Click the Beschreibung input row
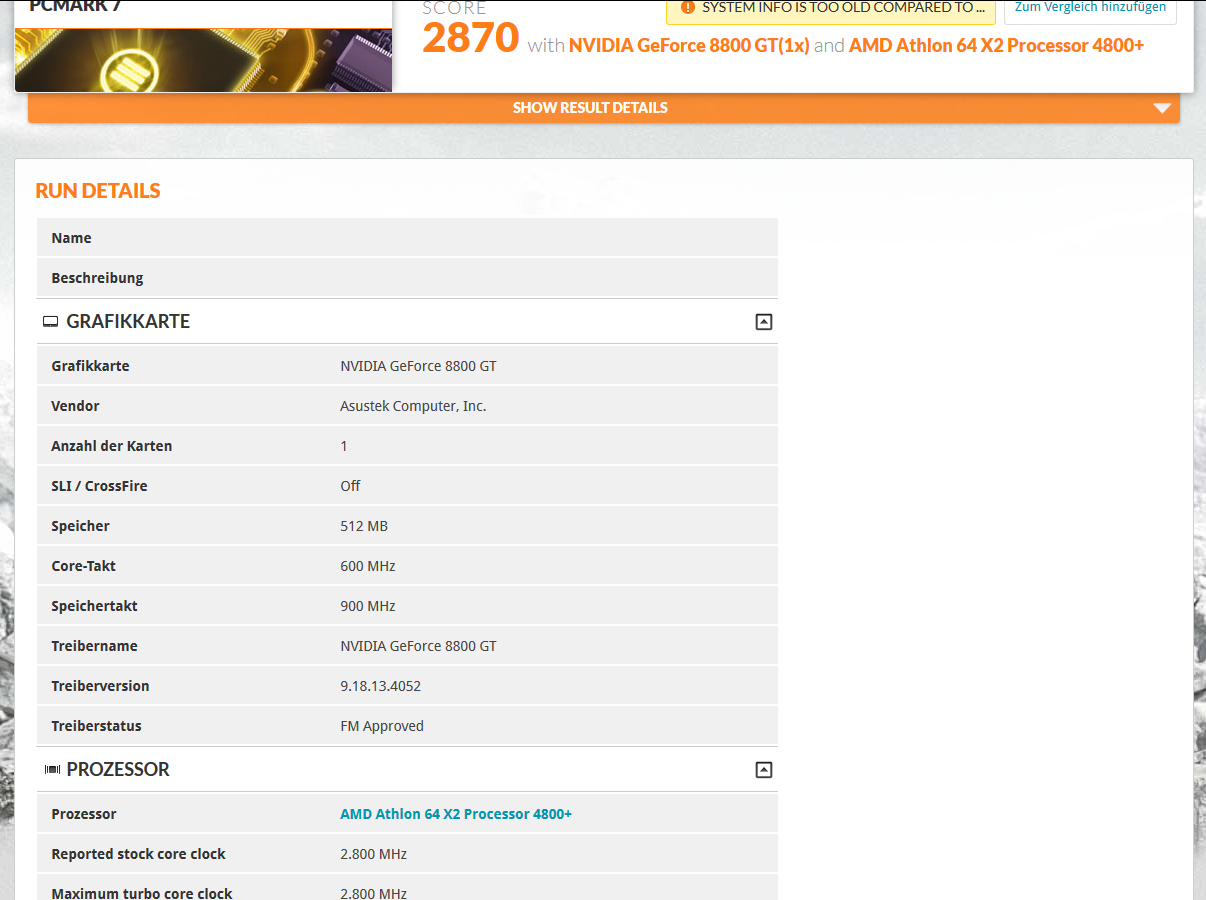This screenshot has height=900, width=1206. [x=407, y=277]
